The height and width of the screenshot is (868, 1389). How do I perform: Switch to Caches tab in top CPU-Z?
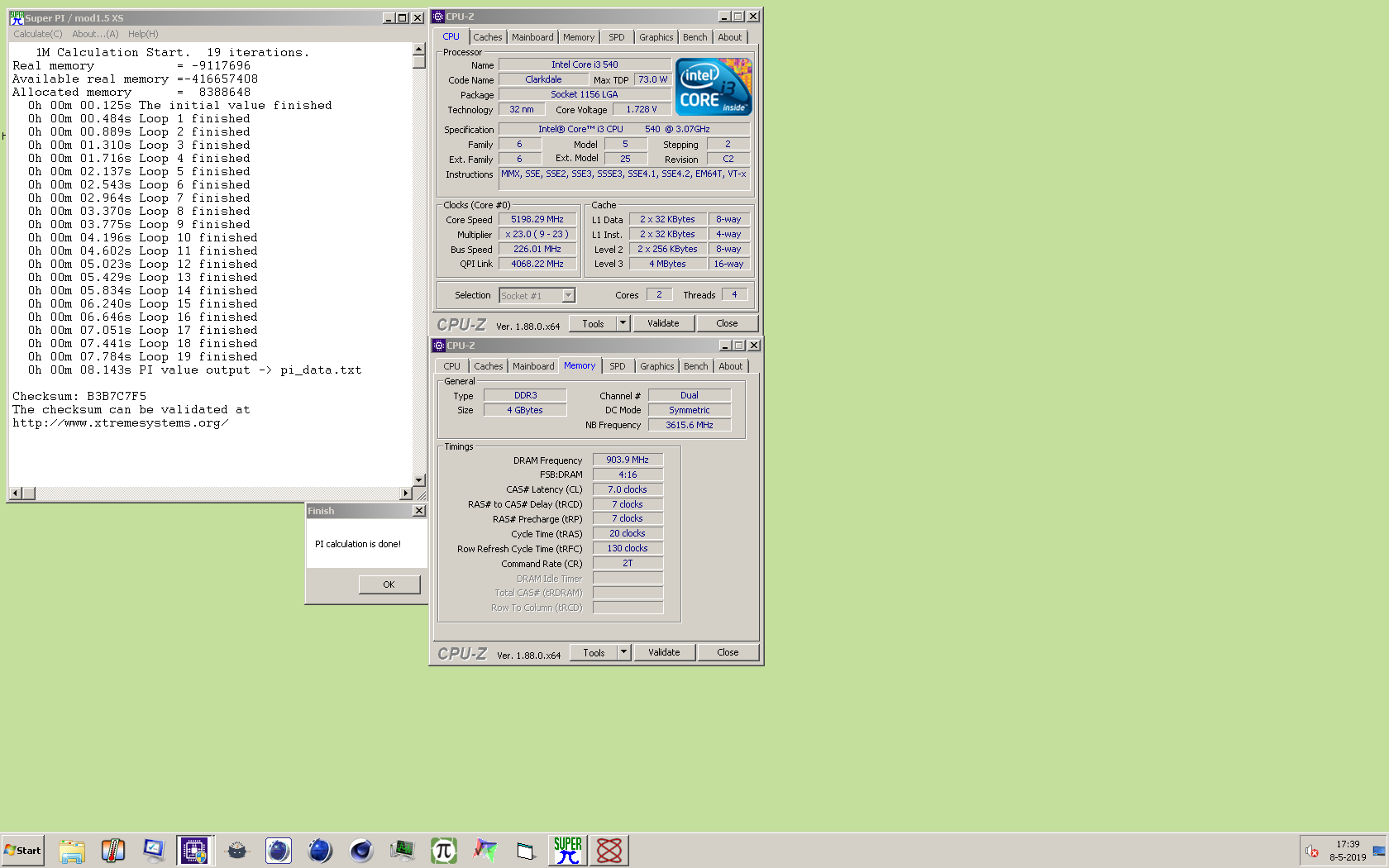(488, 37)
